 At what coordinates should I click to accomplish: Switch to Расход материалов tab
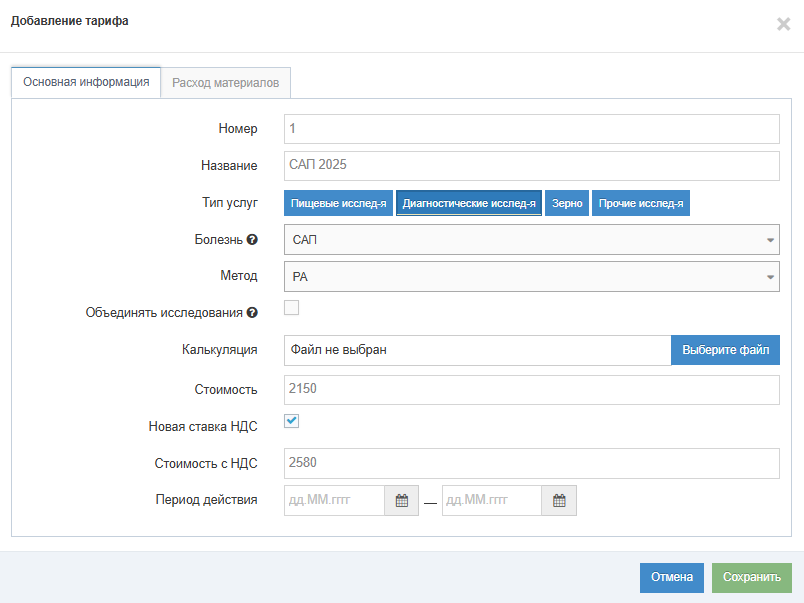[225, 83]
